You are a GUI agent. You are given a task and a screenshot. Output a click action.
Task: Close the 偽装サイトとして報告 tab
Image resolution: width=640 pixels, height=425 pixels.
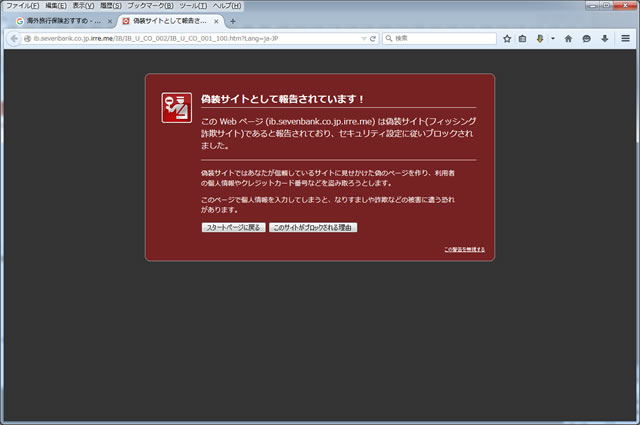(216, 21)
